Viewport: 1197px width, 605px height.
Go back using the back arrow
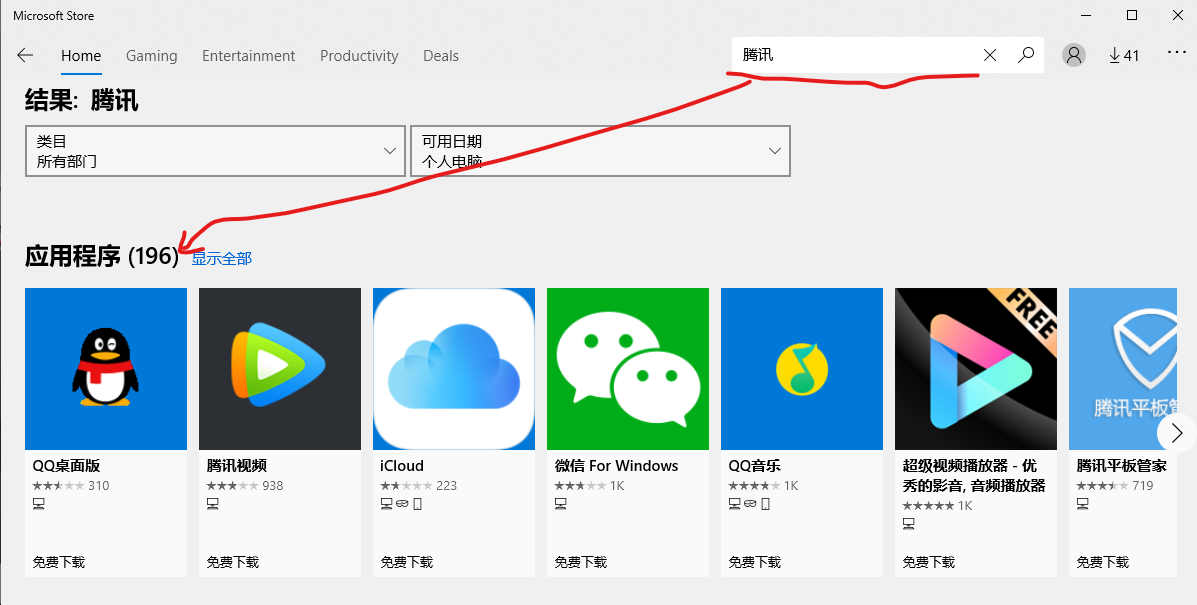[x=25, y=55]
